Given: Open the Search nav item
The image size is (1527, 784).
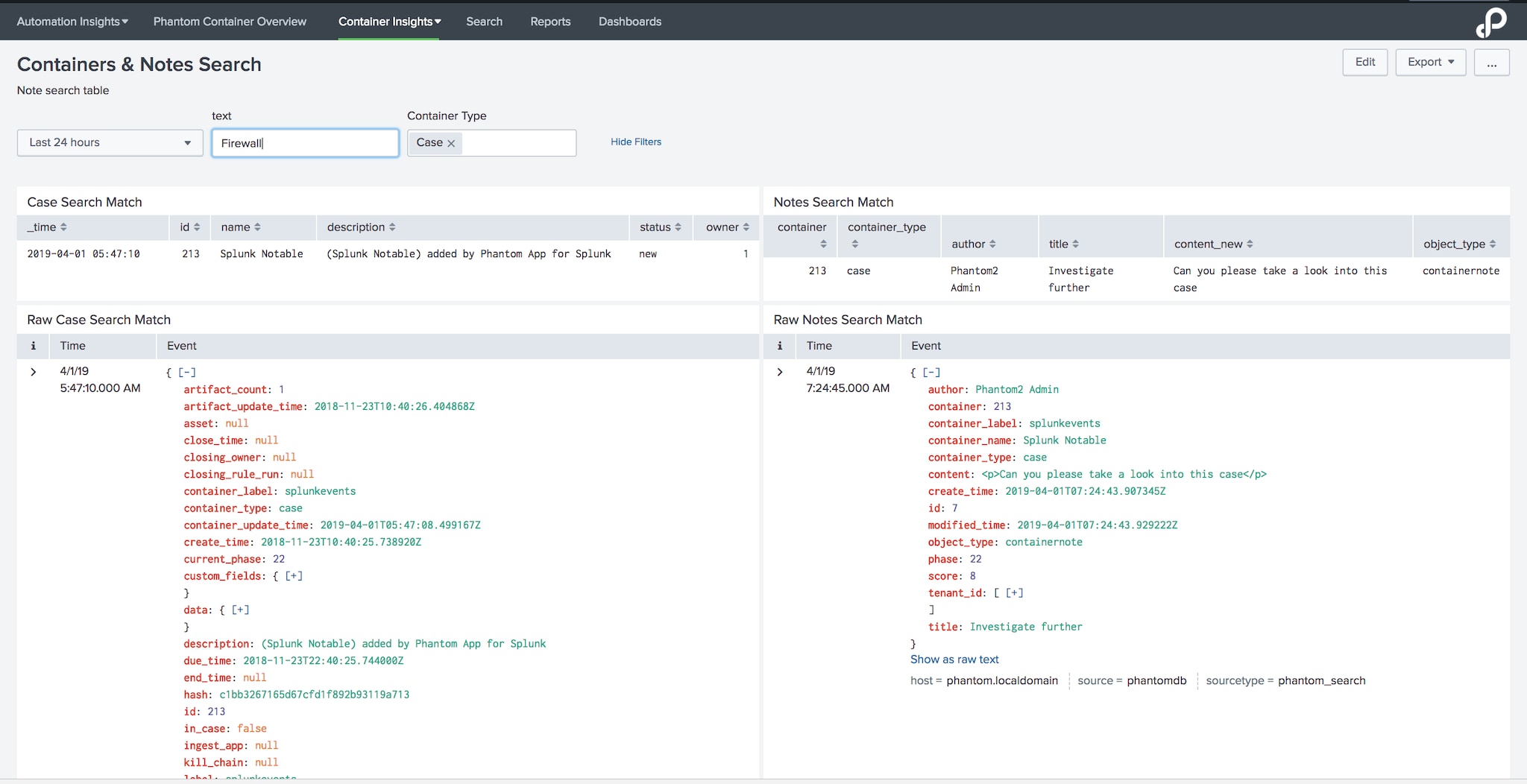Looking at the screenshot, I should (x=485, y=22).
